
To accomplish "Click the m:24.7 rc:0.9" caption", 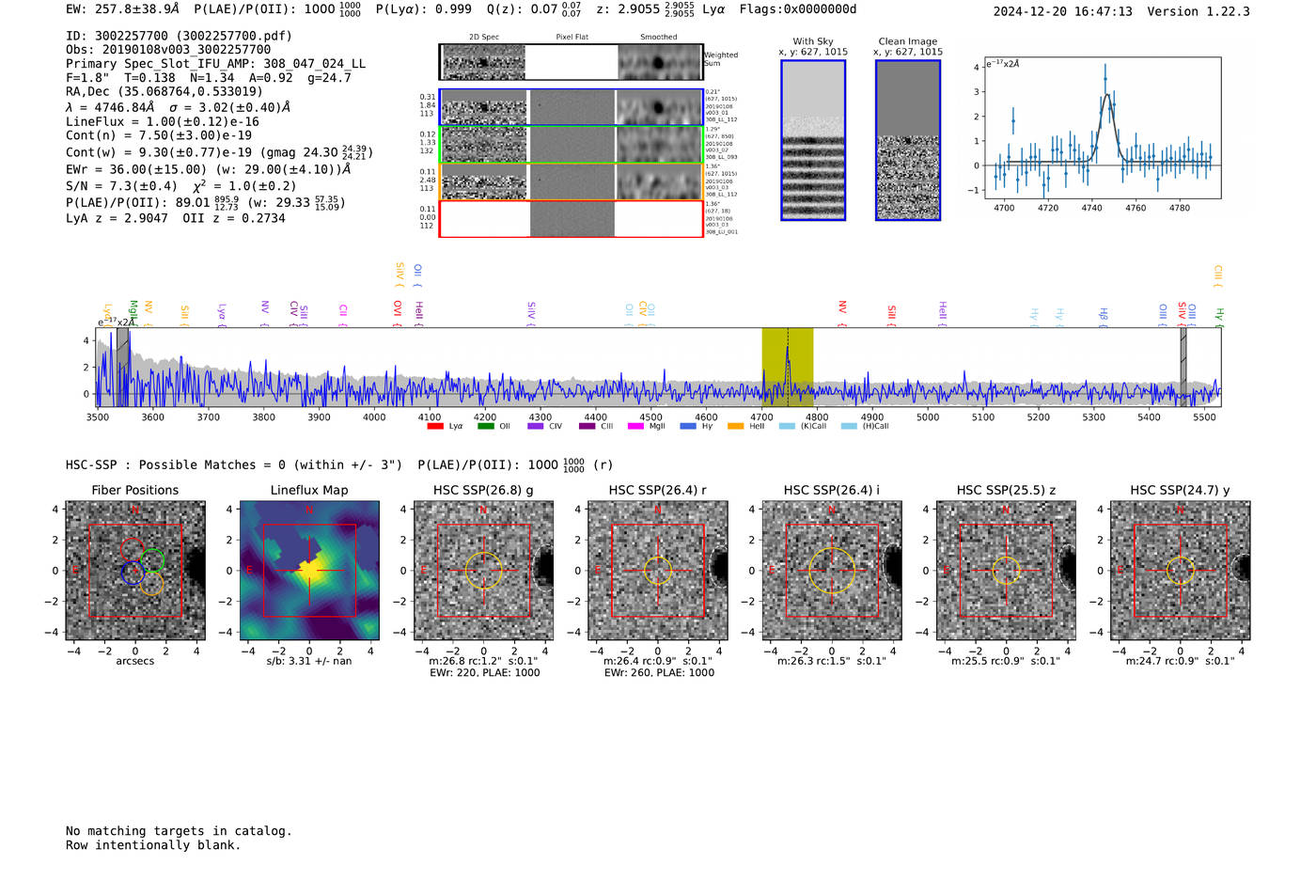I will point(1181,662).
